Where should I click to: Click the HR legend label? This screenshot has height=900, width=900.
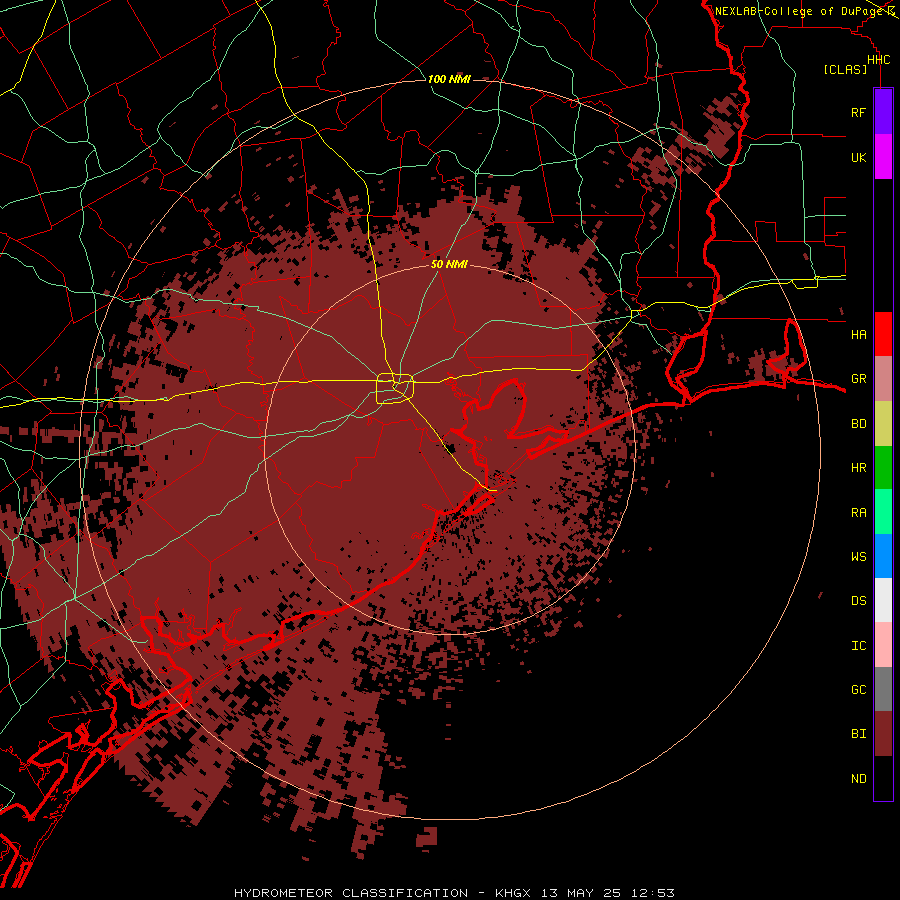858,468
